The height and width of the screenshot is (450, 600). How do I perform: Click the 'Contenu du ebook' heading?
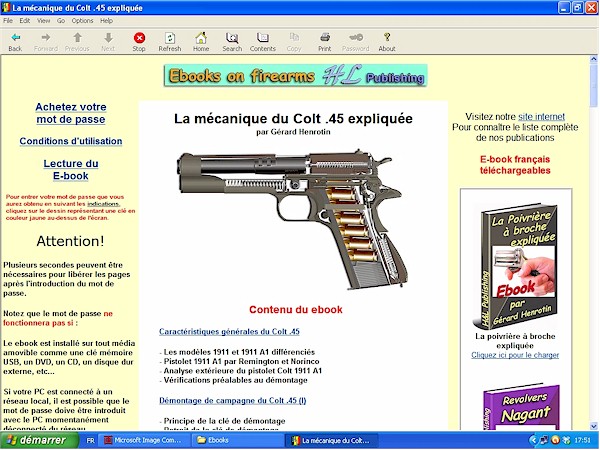pyautogui.click(x=296, y=310)
